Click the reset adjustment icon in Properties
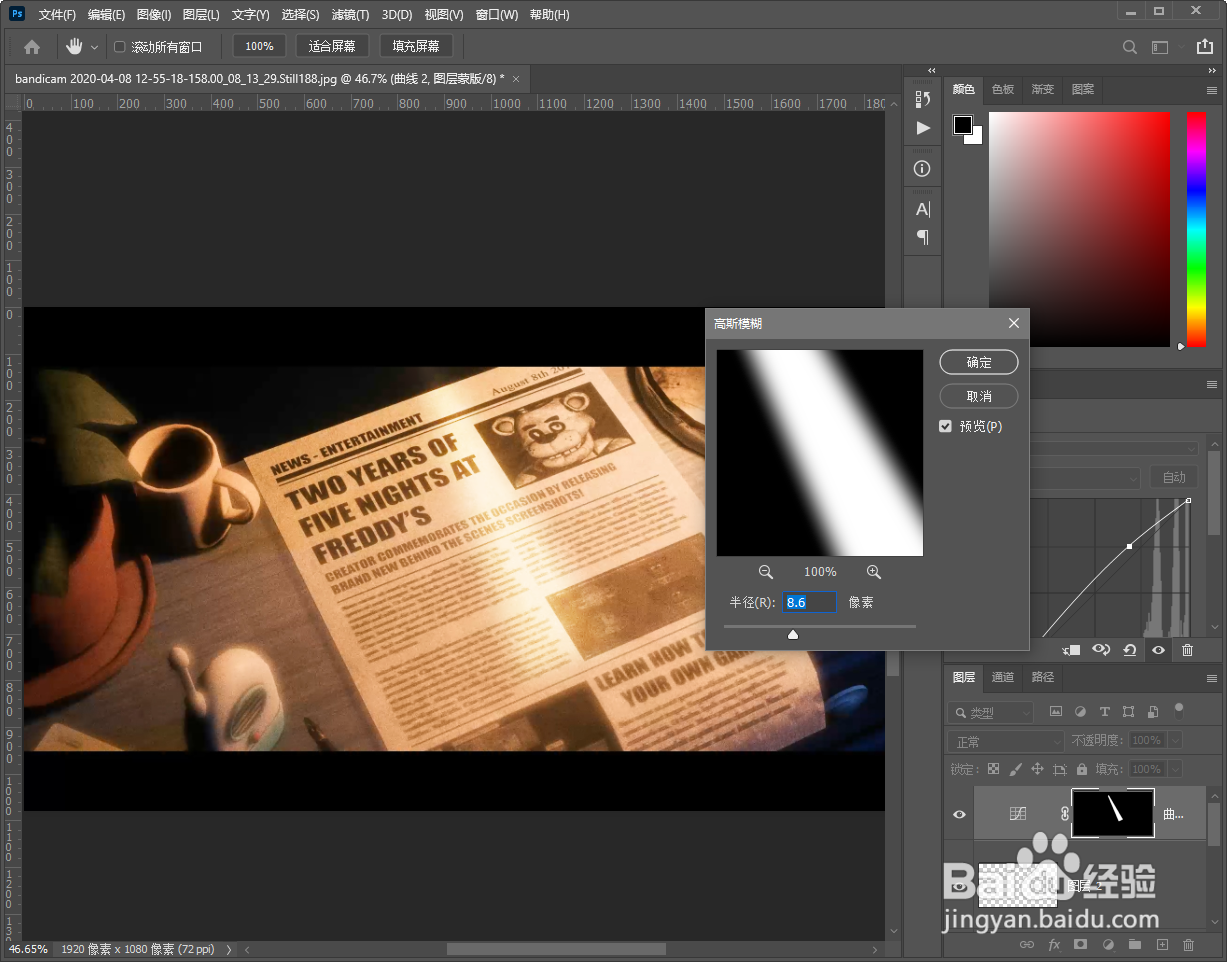This screenshot has width=1227, height=962. point(1130,650)
